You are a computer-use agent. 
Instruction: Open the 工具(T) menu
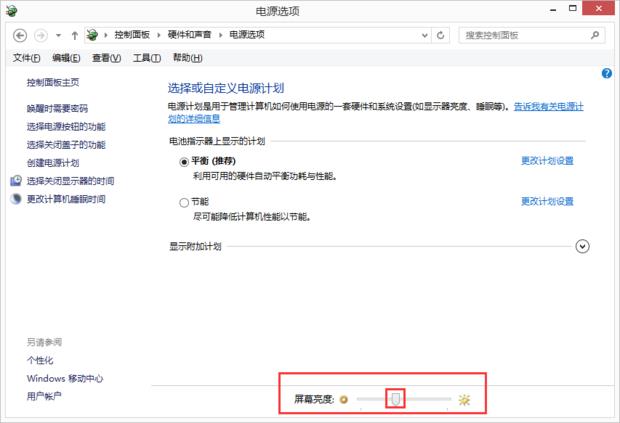(147, 58)
